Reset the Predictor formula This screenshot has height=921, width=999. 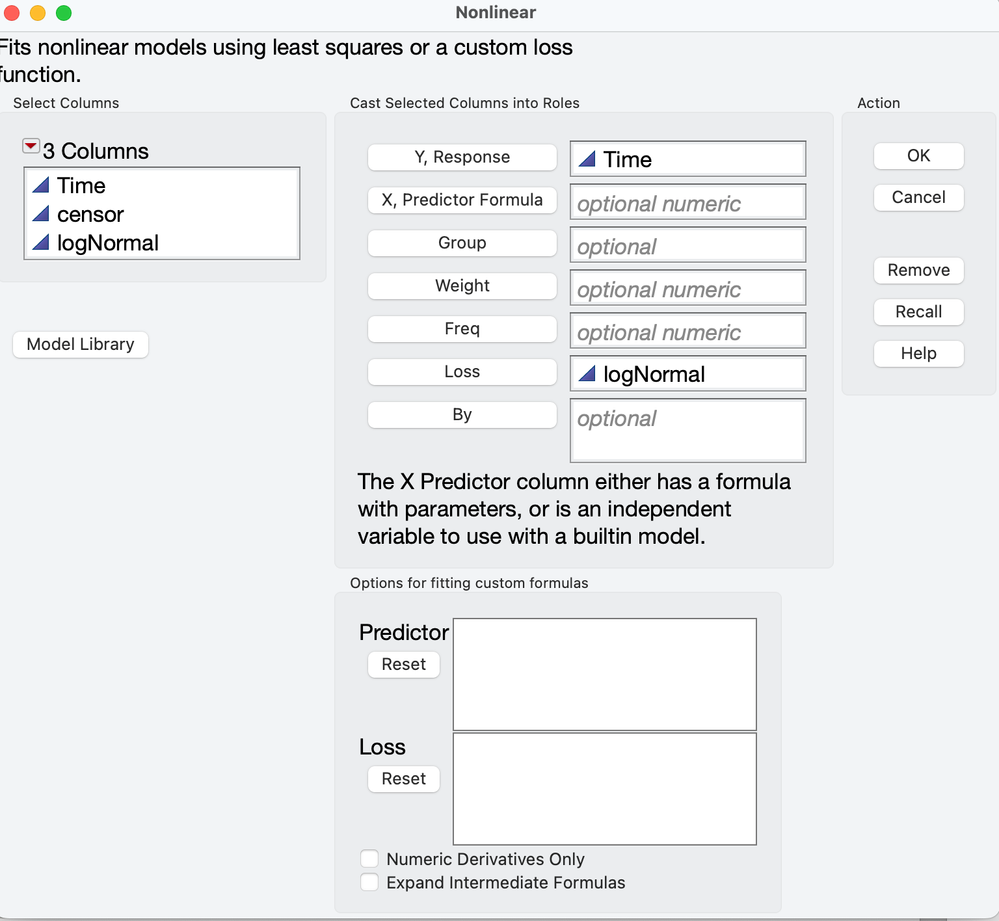(x=403, y=664)
